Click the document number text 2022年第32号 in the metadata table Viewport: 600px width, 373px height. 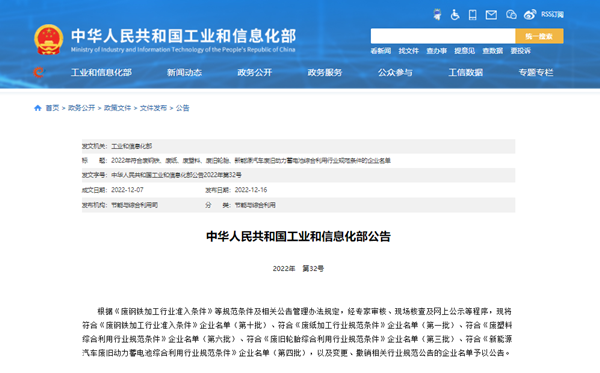223,175
